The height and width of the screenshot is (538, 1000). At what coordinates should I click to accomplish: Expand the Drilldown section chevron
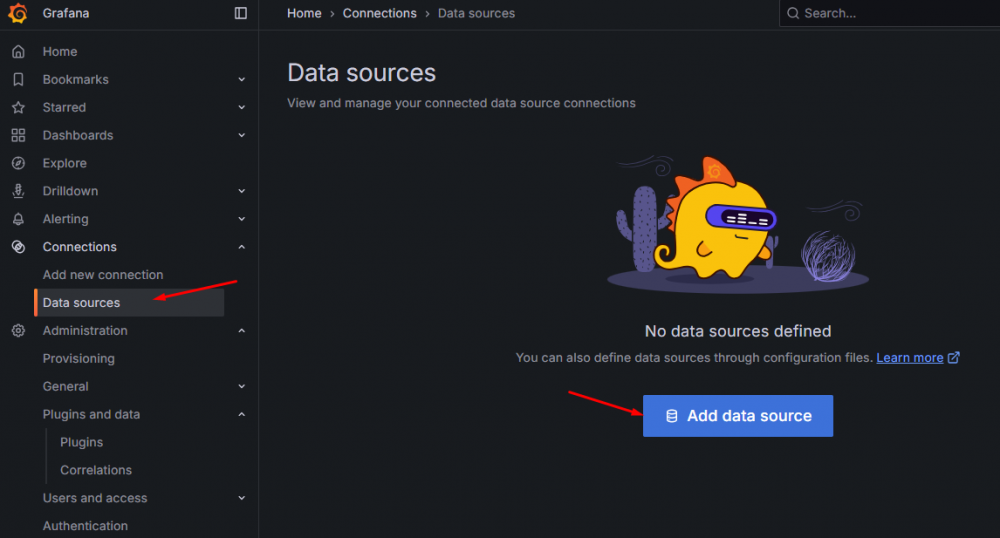pyautogui.click(x=242, y=191)
